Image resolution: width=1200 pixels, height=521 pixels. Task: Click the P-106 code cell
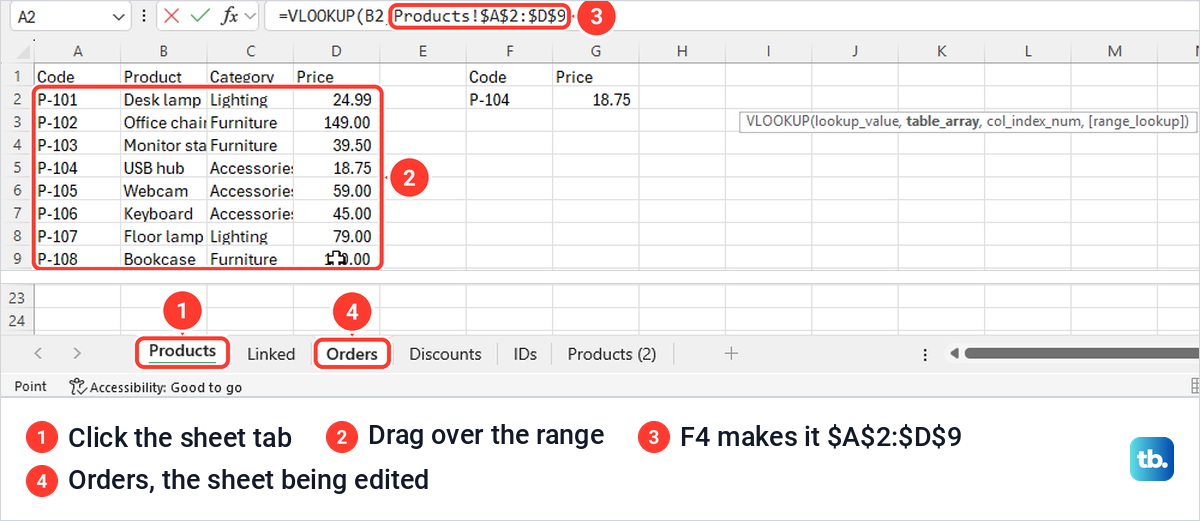[x=77, y=214]
